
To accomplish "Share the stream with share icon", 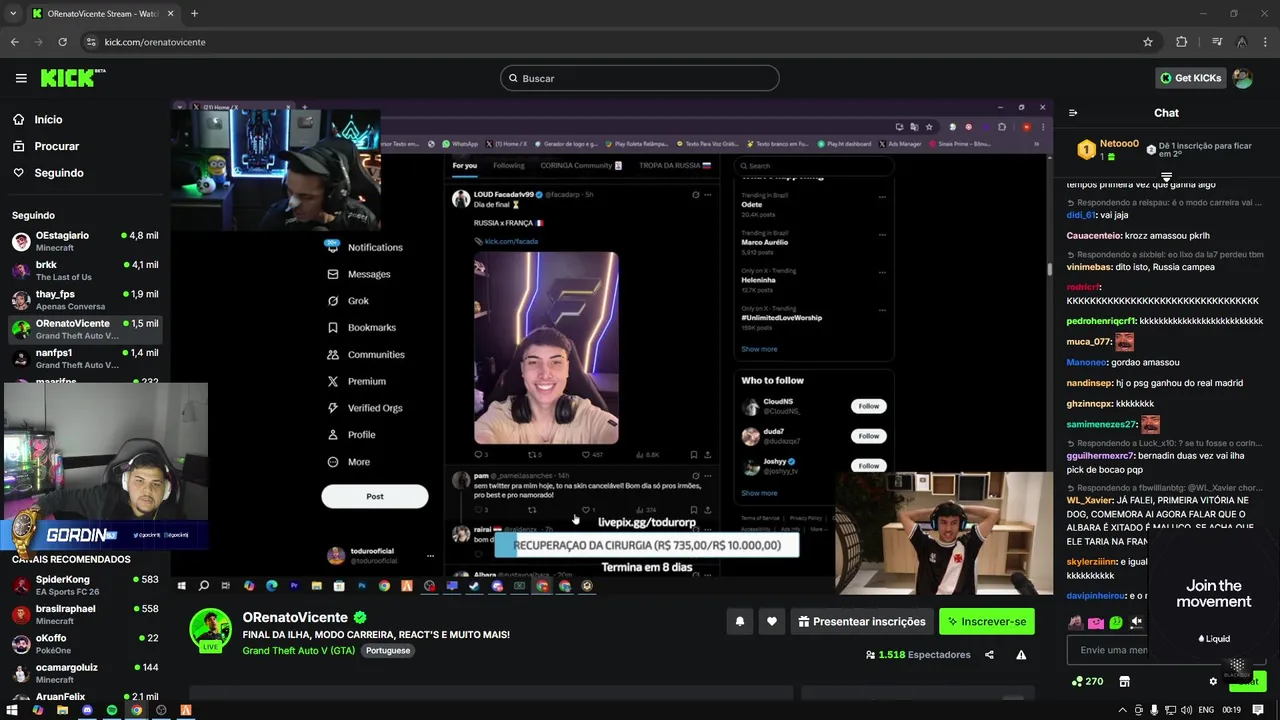I will pos(989,655).
